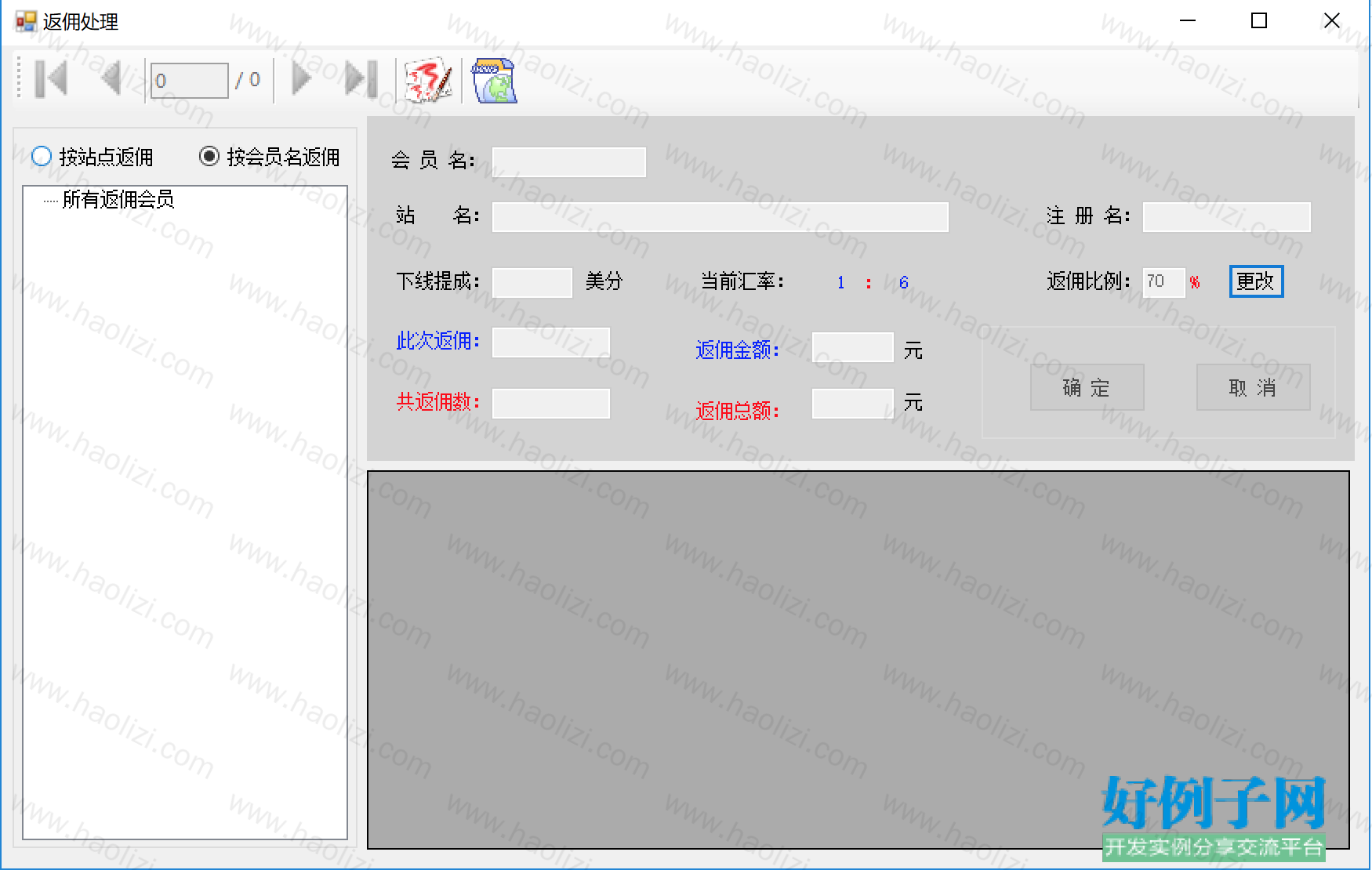Click the 取消 cancel button
Viewport: 1372px width, 870px height.
[x=1253, y=387]
